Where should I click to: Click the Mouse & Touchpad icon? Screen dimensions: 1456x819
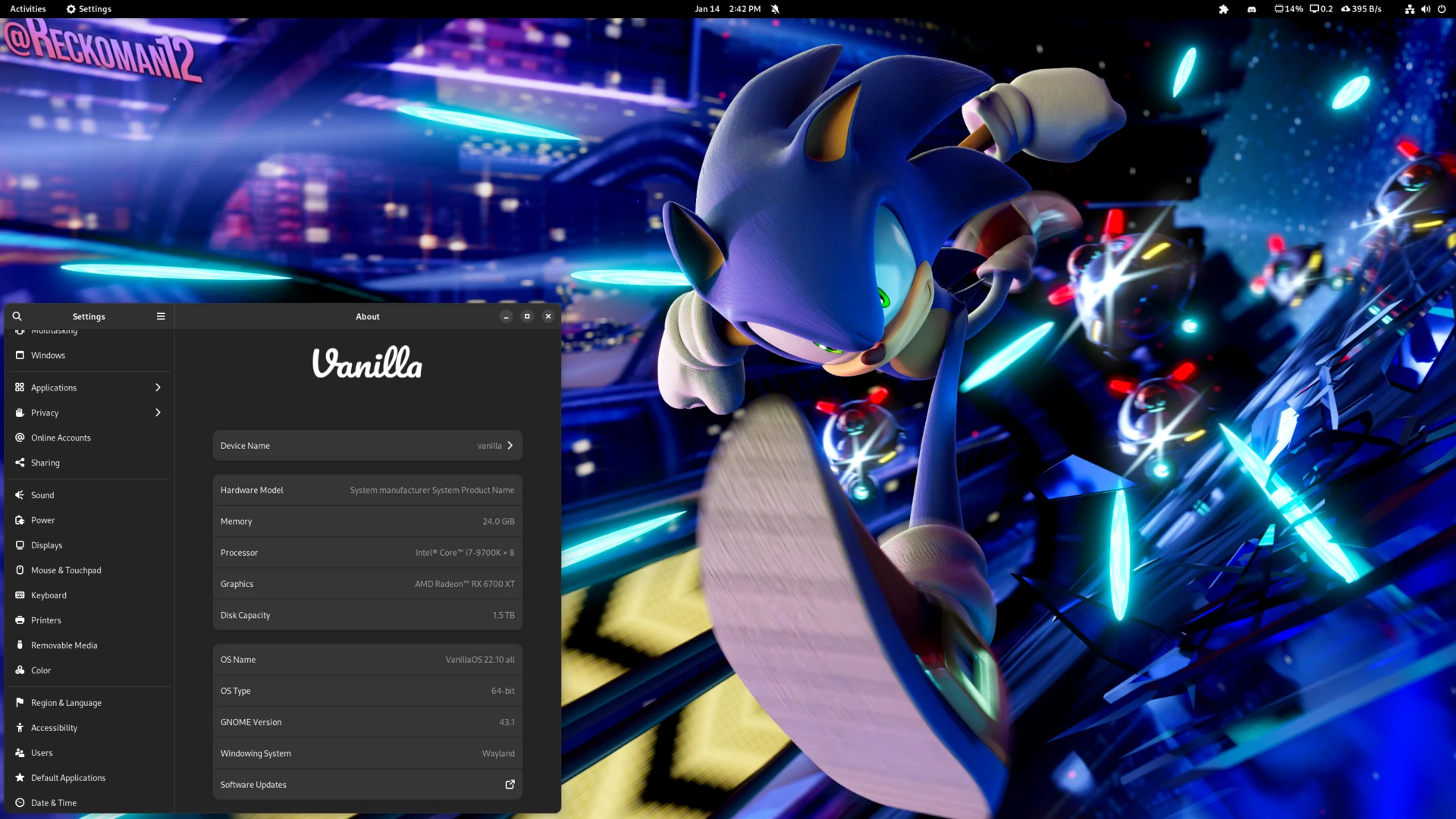point(20,570)
